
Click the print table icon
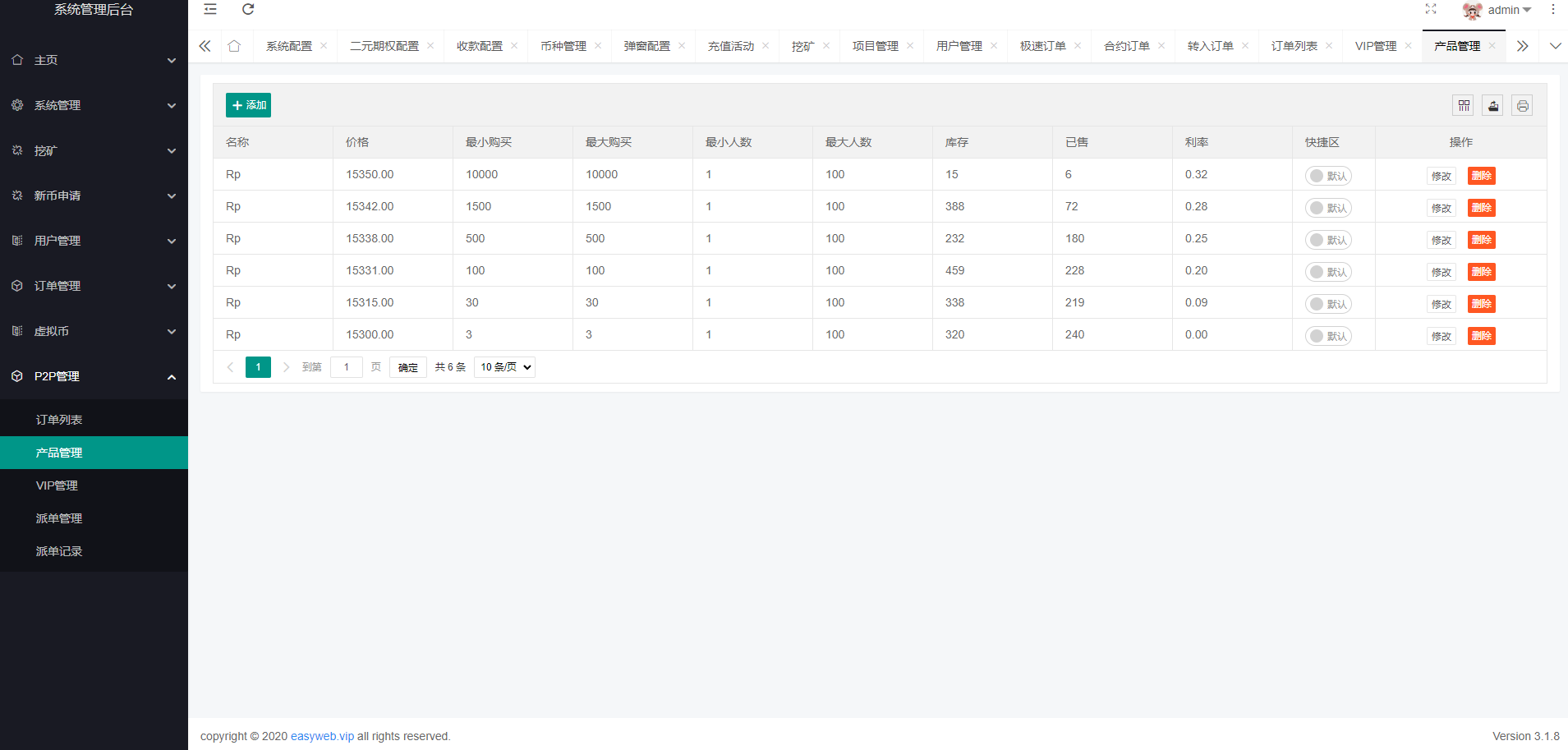pyautogui.click(x=1522, y=105)
